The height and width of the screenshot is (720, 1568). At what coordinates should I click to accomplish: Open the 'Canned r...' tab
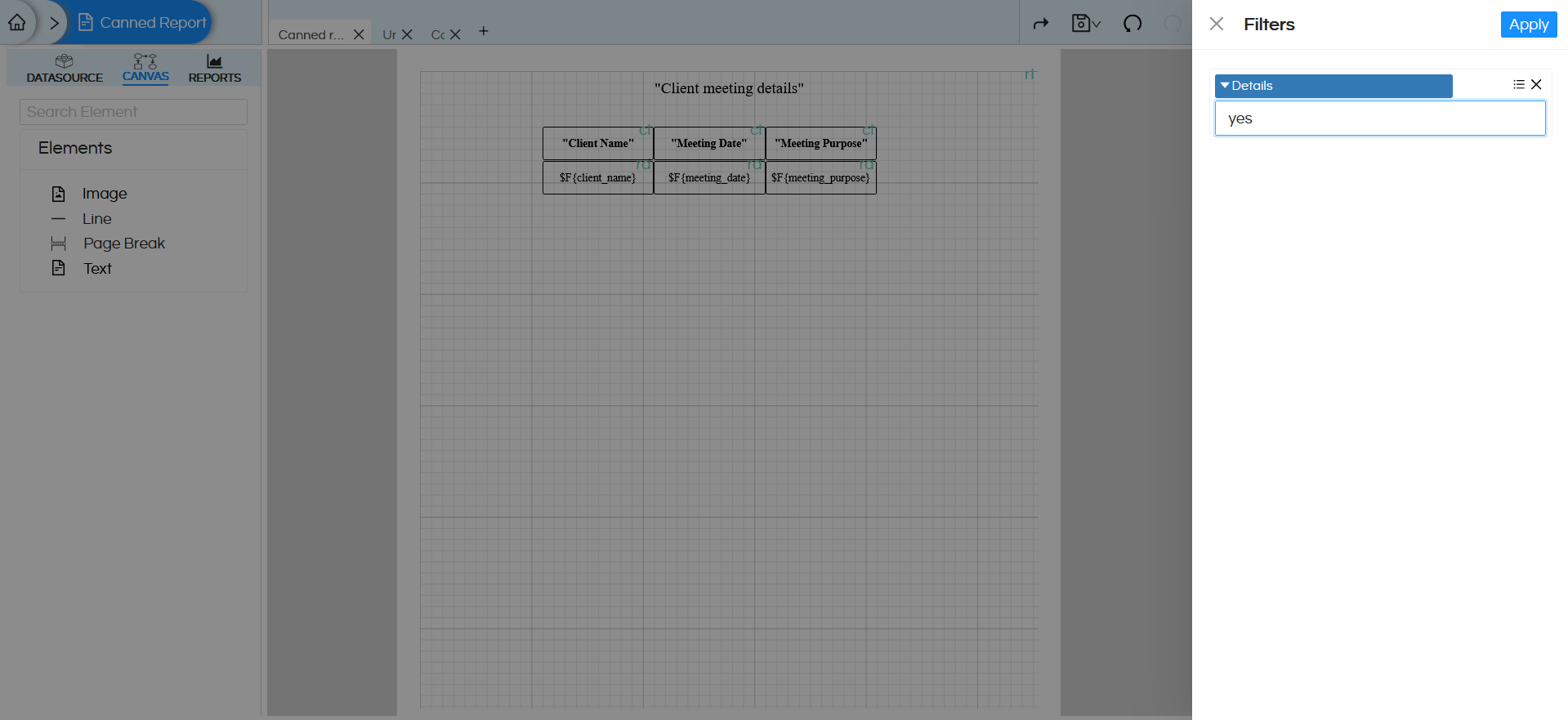(310, 34)
